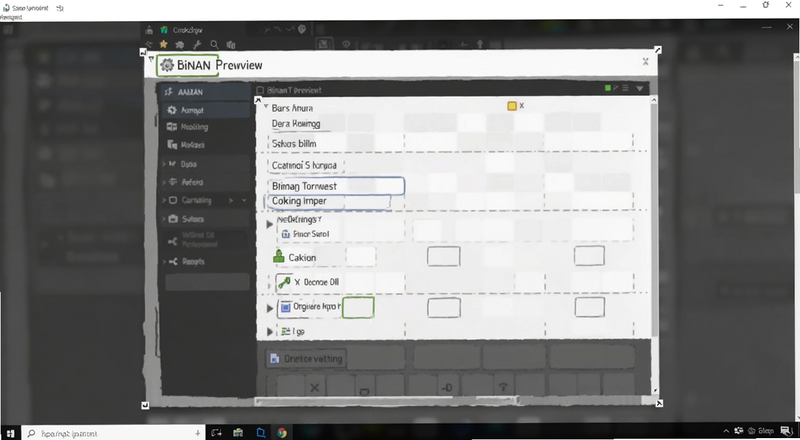Click the -0 key in bottom keypad
Image resolution: width=800 pixels, height=440 pixels.
click(447, 388)
